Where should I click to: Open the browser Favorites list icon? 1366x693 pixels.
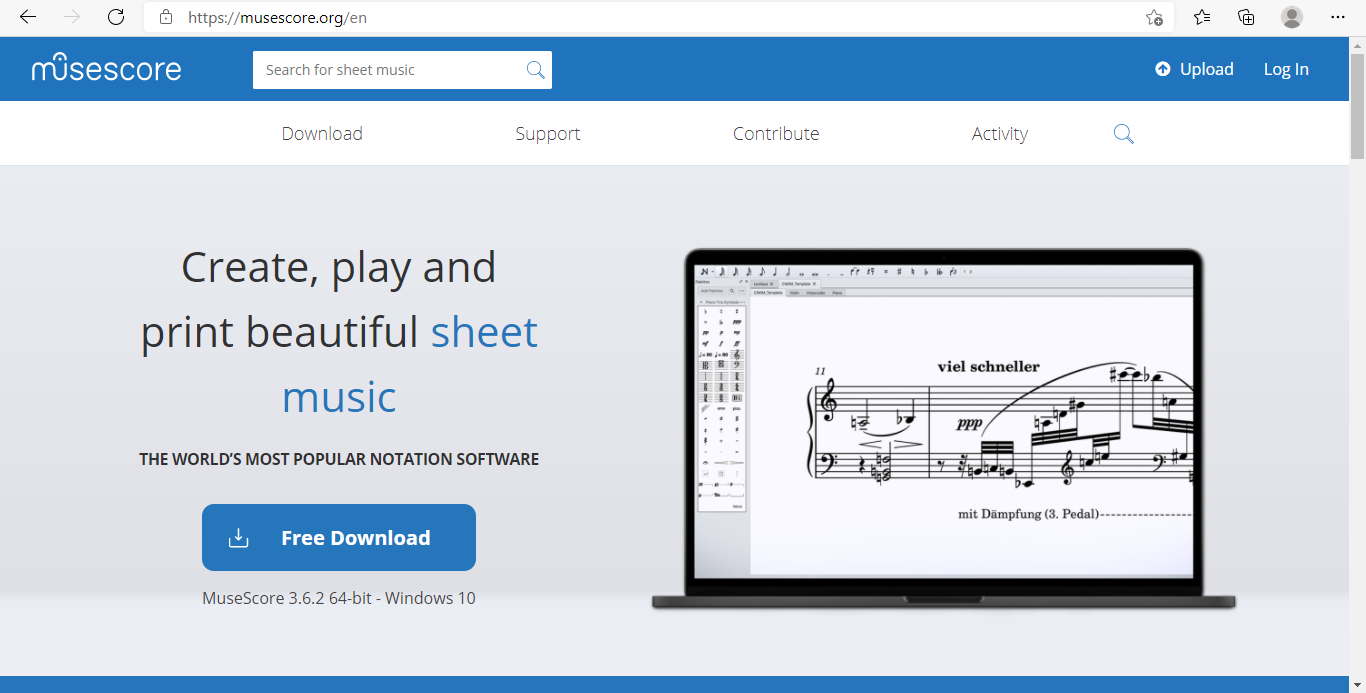pos(1202,17)
